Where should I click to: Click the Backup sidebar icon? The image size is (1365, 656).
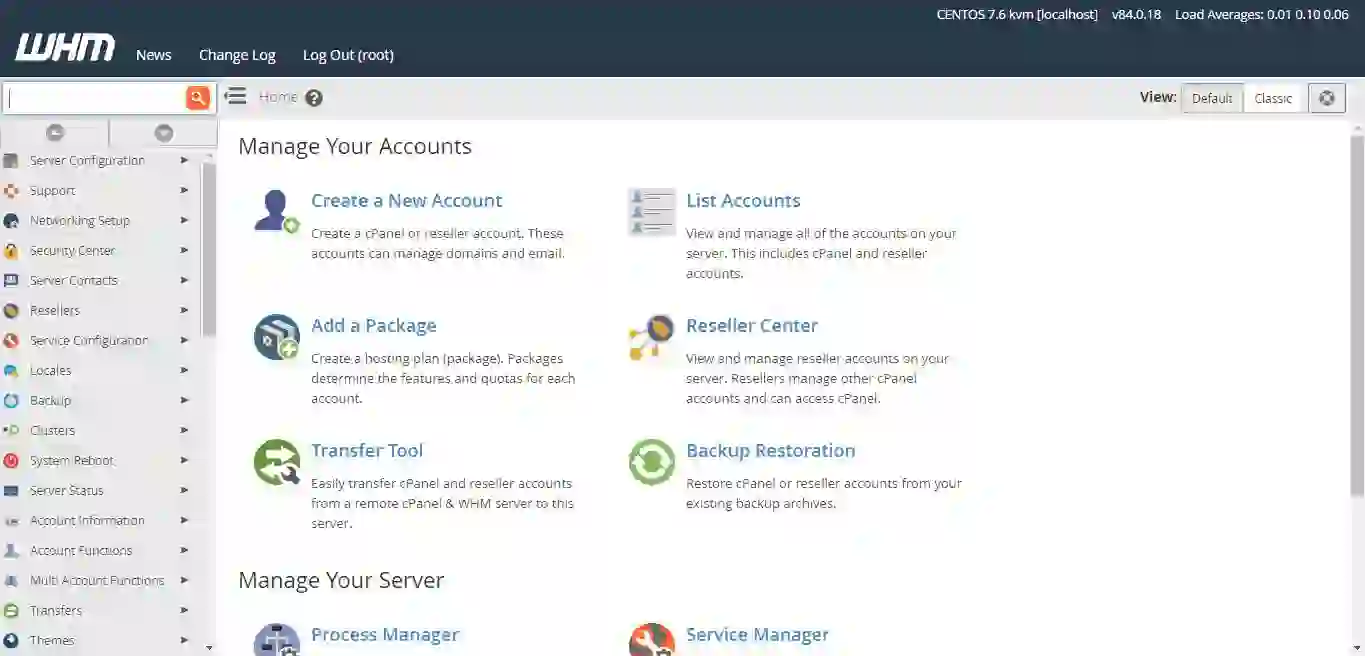(11, 401)
